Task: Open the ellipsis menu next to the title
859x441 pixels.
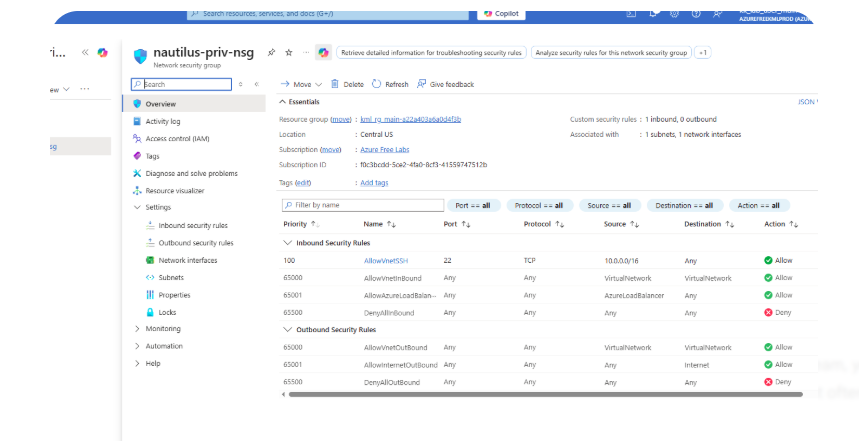Action: coord(306,53)
